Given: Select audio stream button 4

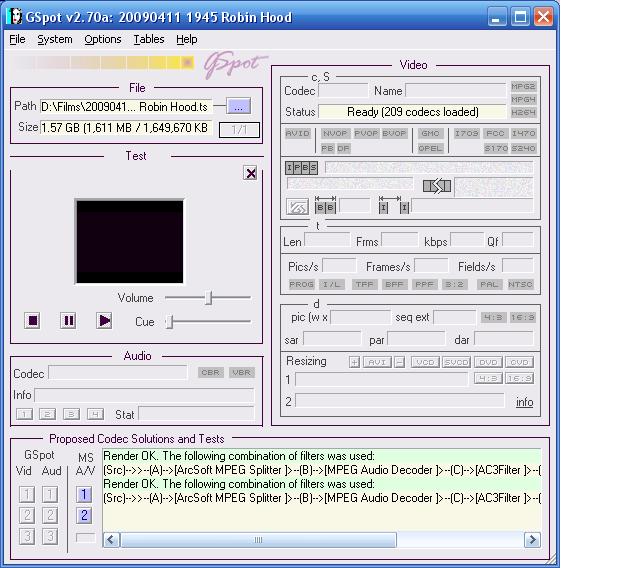Looking at the screenshot, I should pos(95,415).
